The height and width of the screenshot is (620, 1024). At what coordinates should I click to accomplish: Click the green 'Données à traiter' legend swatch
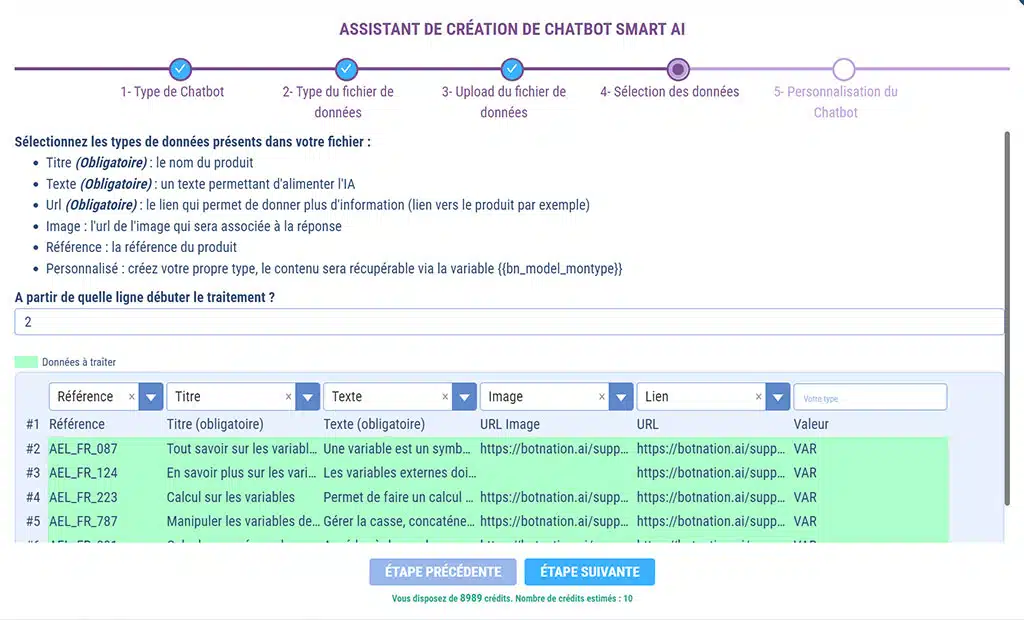26,362
